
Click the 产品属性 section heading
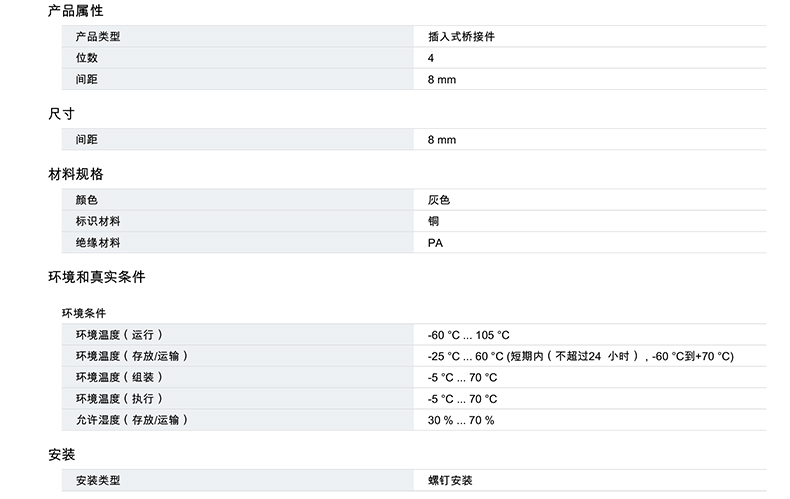coord(75,11)
